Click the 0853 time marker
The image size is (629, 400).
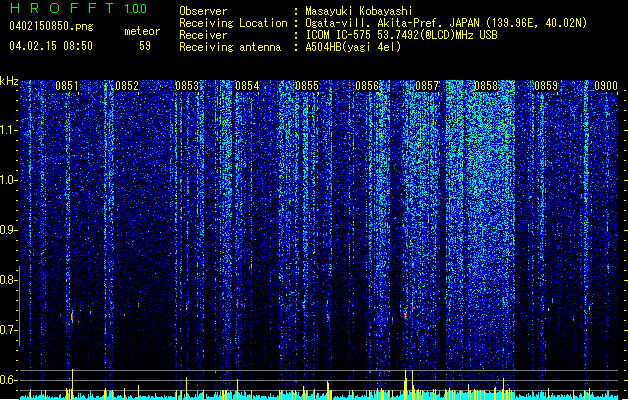click(x=187, y=86)
